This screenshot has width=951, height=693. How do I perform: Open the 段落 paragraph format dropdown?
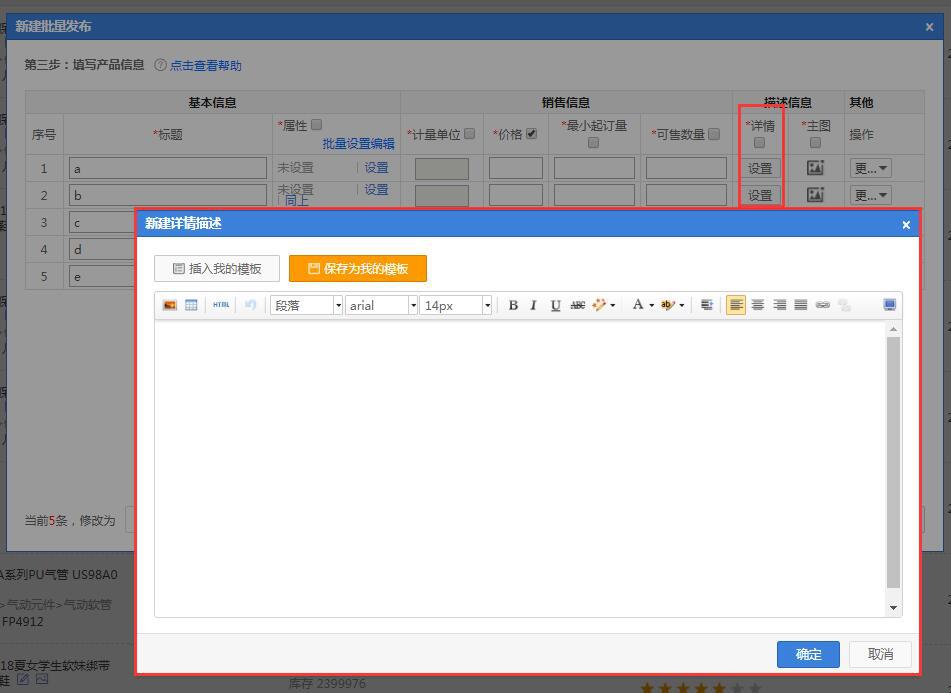(x=306, y=305)
